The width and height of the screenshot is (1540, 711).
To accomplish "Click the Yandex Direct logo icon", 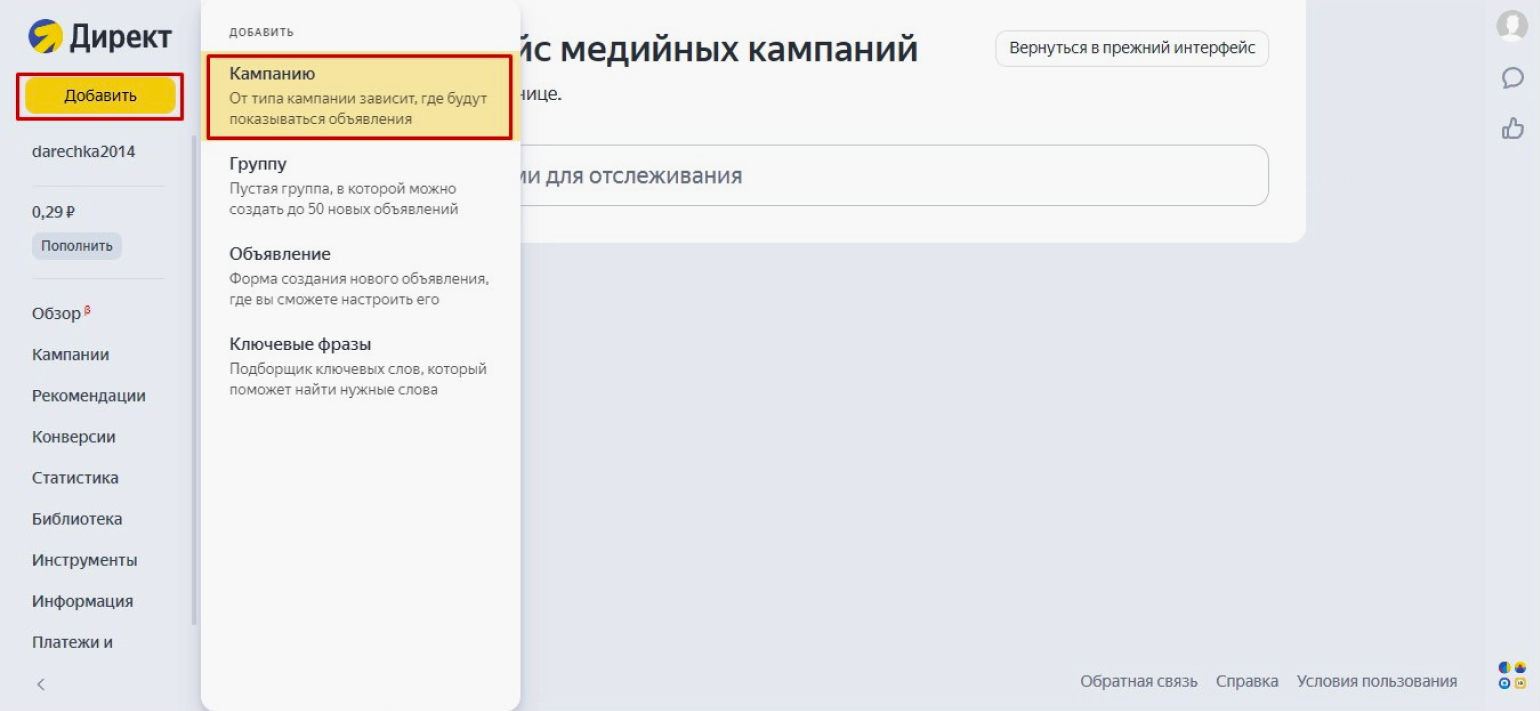I will point(45,37).
